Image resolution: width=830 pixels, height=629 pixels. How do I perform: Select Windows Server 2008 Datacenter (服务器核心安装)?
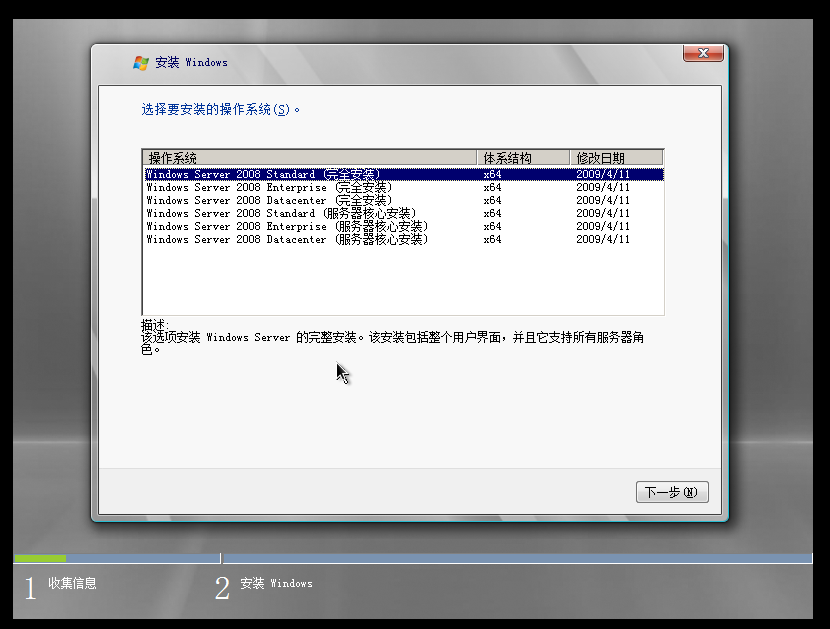[404, 239]
